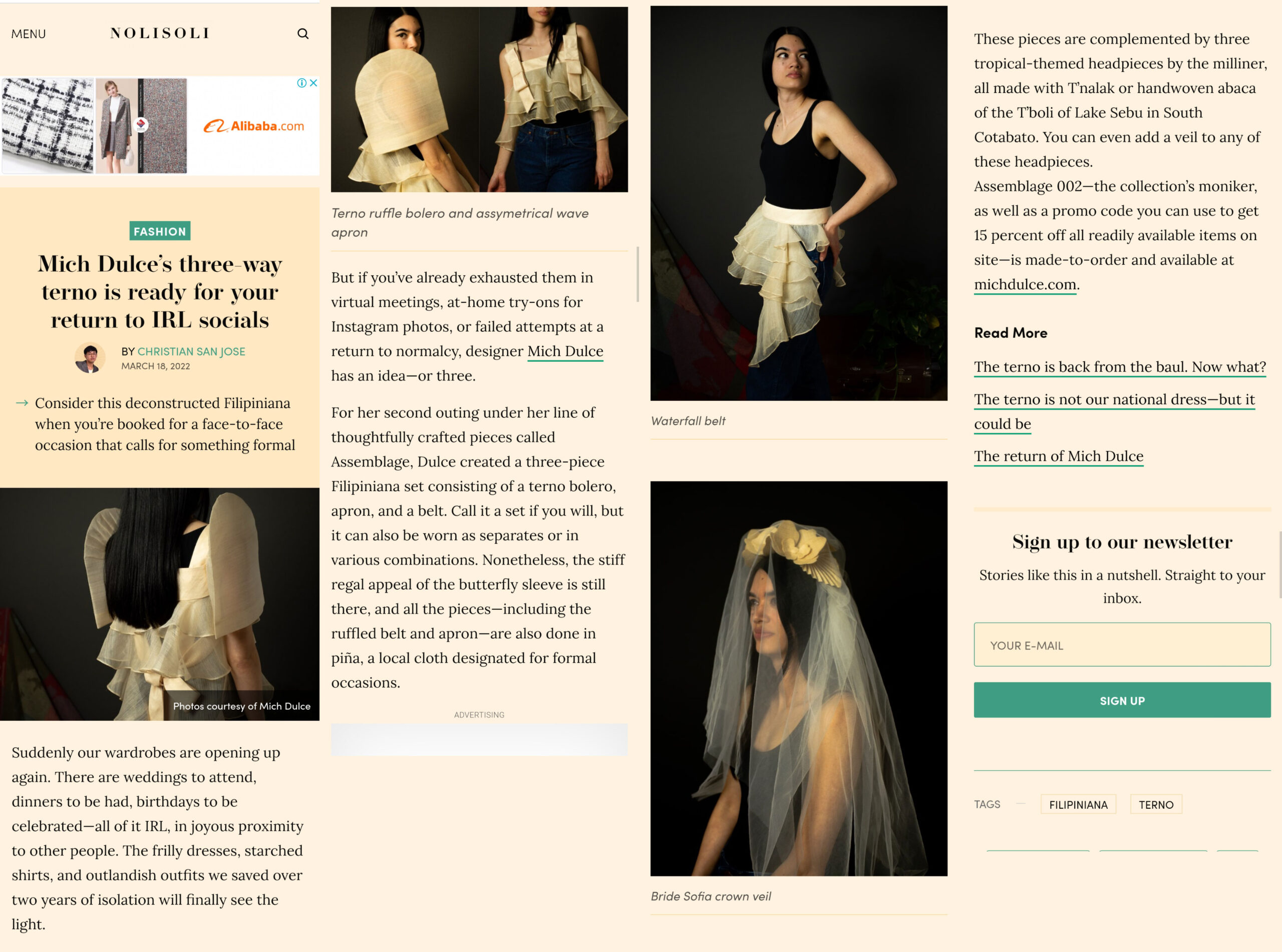Open the search magnifier icon
Image resolution: width=1282 pixels, height=952 pixels.
302,34
